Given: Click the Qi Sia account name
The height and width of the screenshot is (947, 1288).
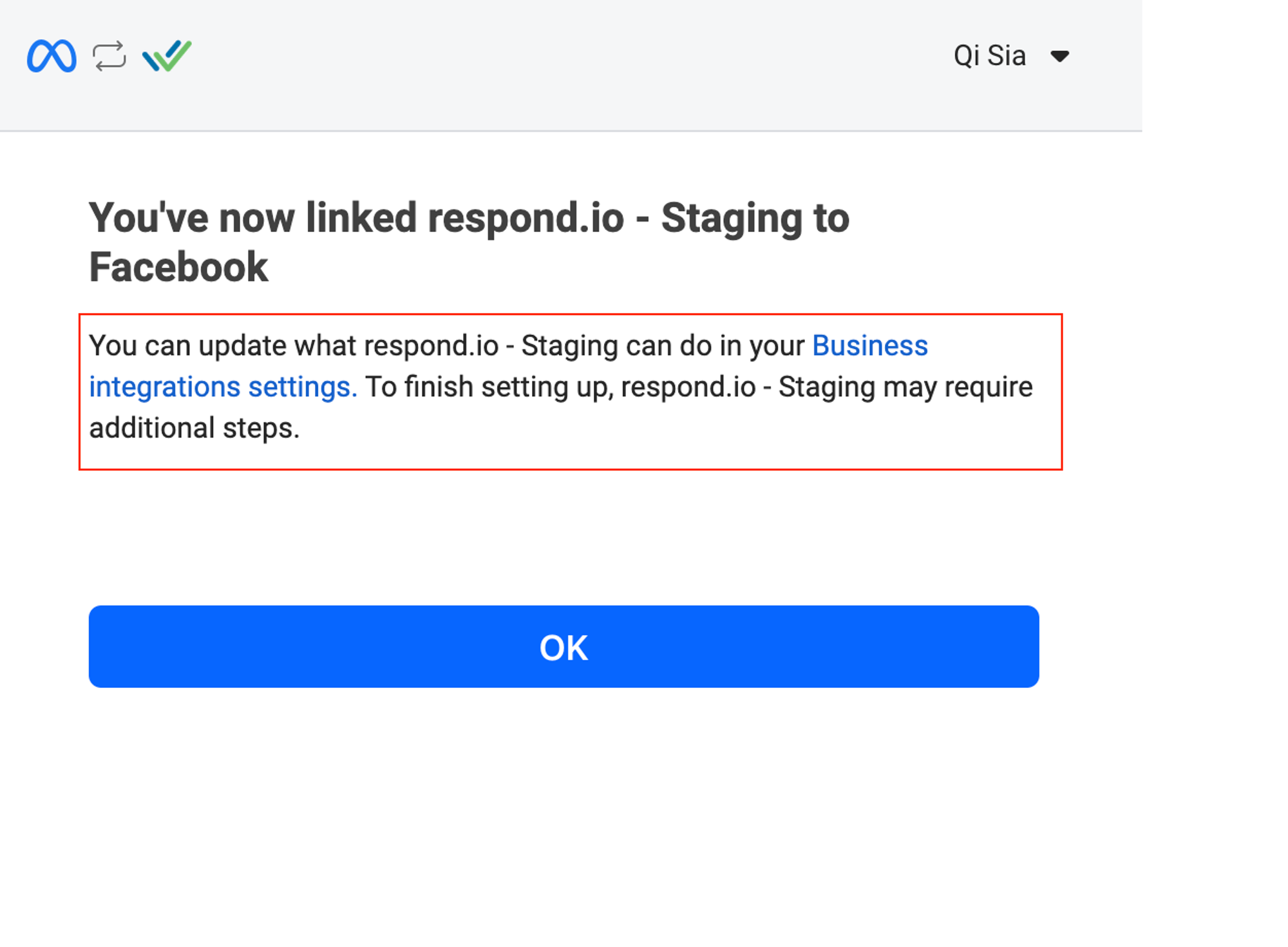Looking at the screenshot, I should pos(989,56).
